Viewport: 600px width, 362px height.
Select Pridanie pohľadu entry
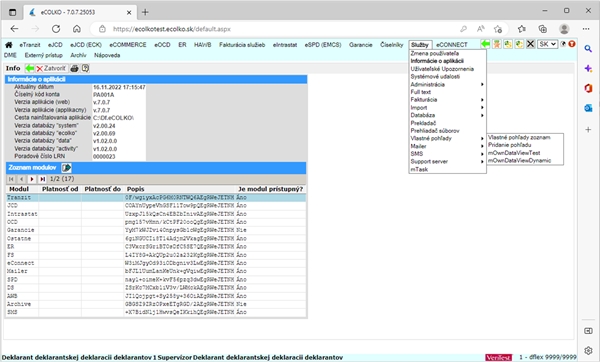tap(509, 145)
